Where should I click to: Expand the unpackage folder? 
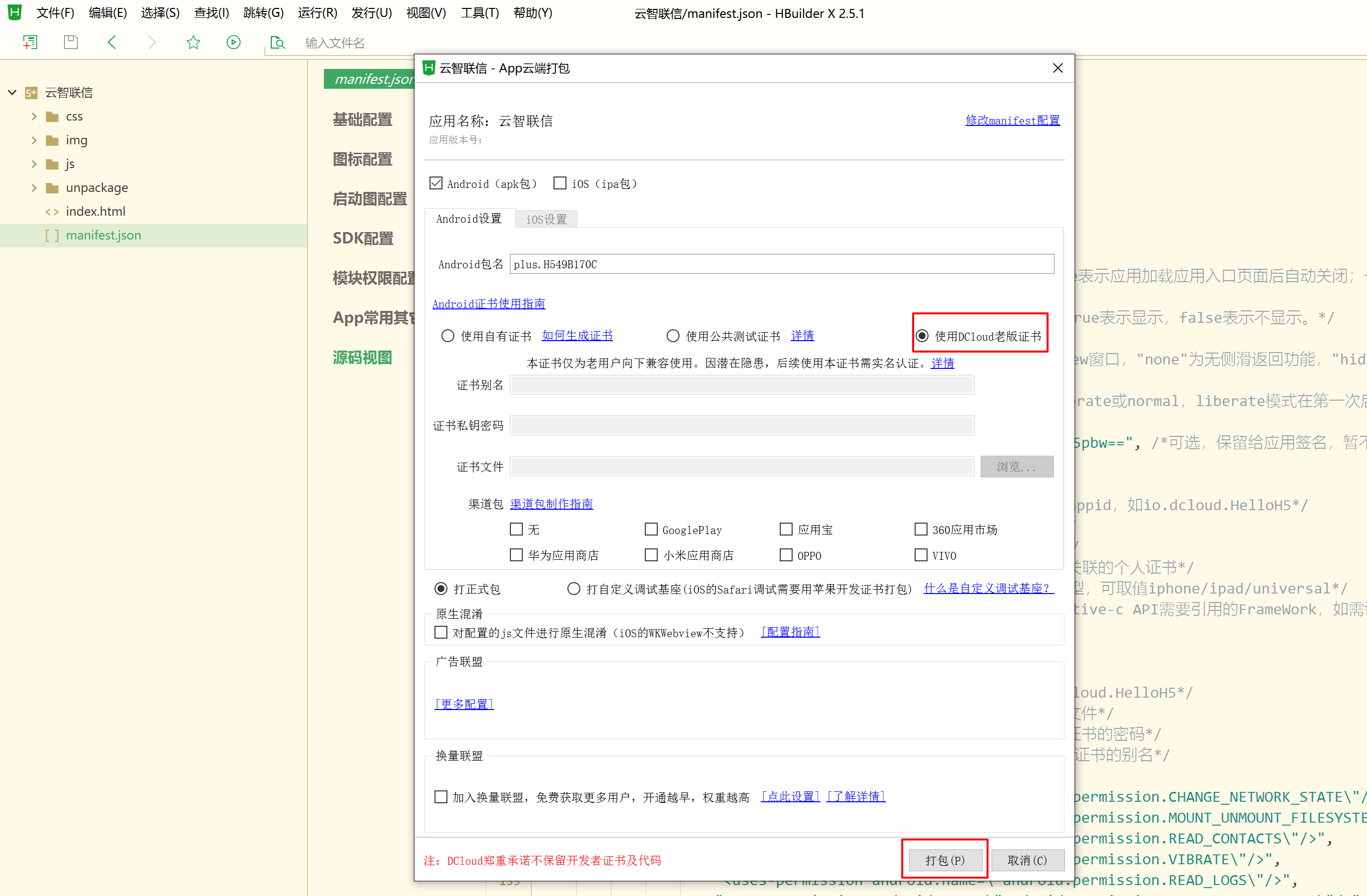[x=34, y=188]
